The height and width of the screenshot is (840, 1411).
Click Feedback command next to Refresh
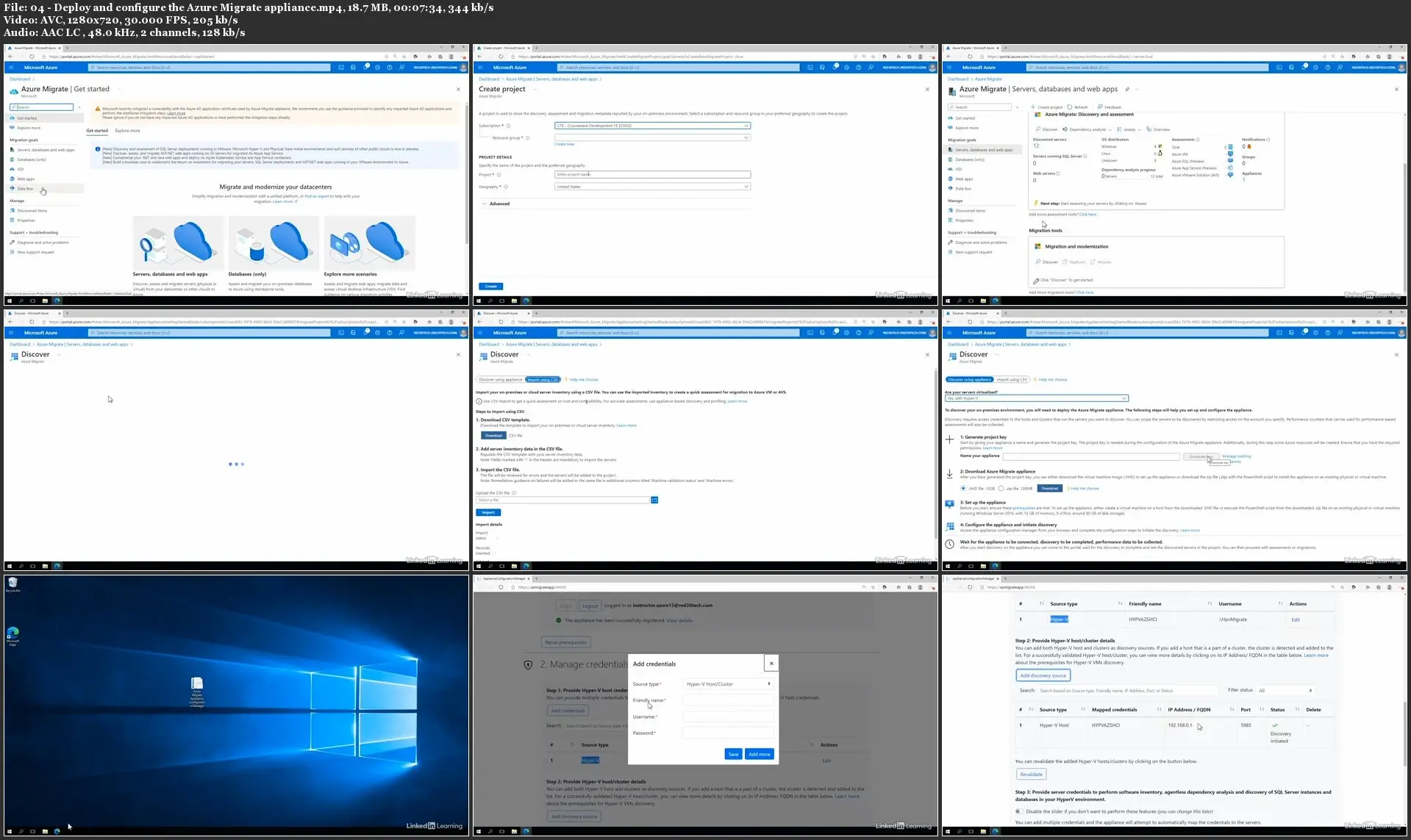[x=1110, y=107]
